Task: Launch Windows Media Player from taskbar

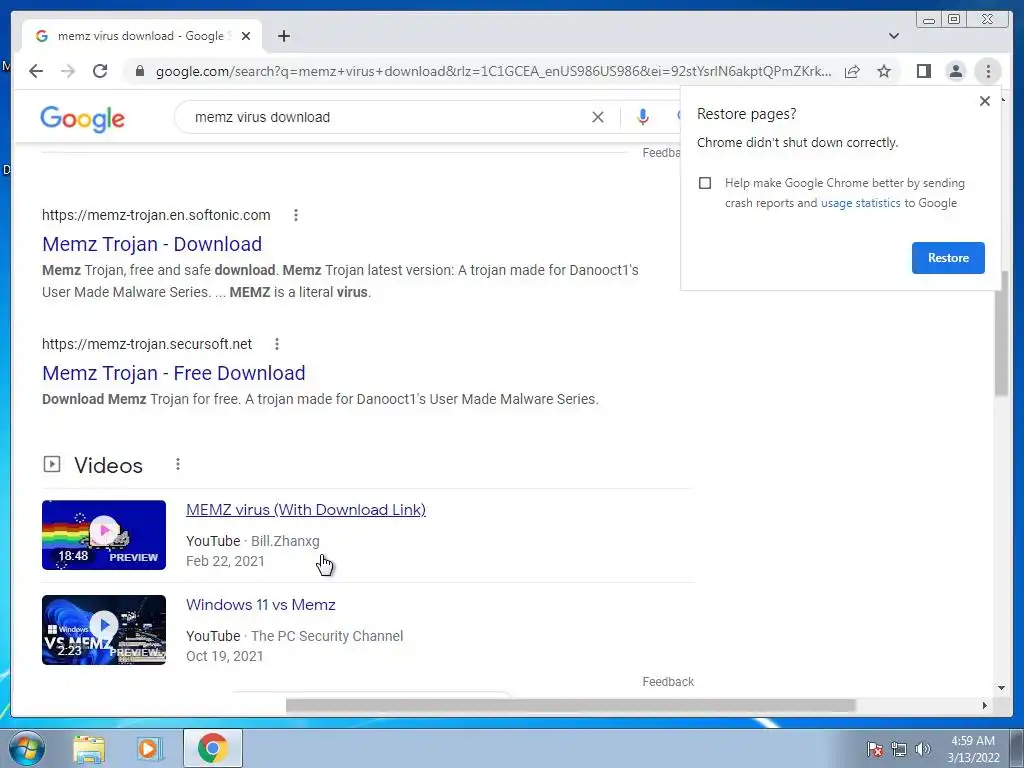Action: pos(149,748)
